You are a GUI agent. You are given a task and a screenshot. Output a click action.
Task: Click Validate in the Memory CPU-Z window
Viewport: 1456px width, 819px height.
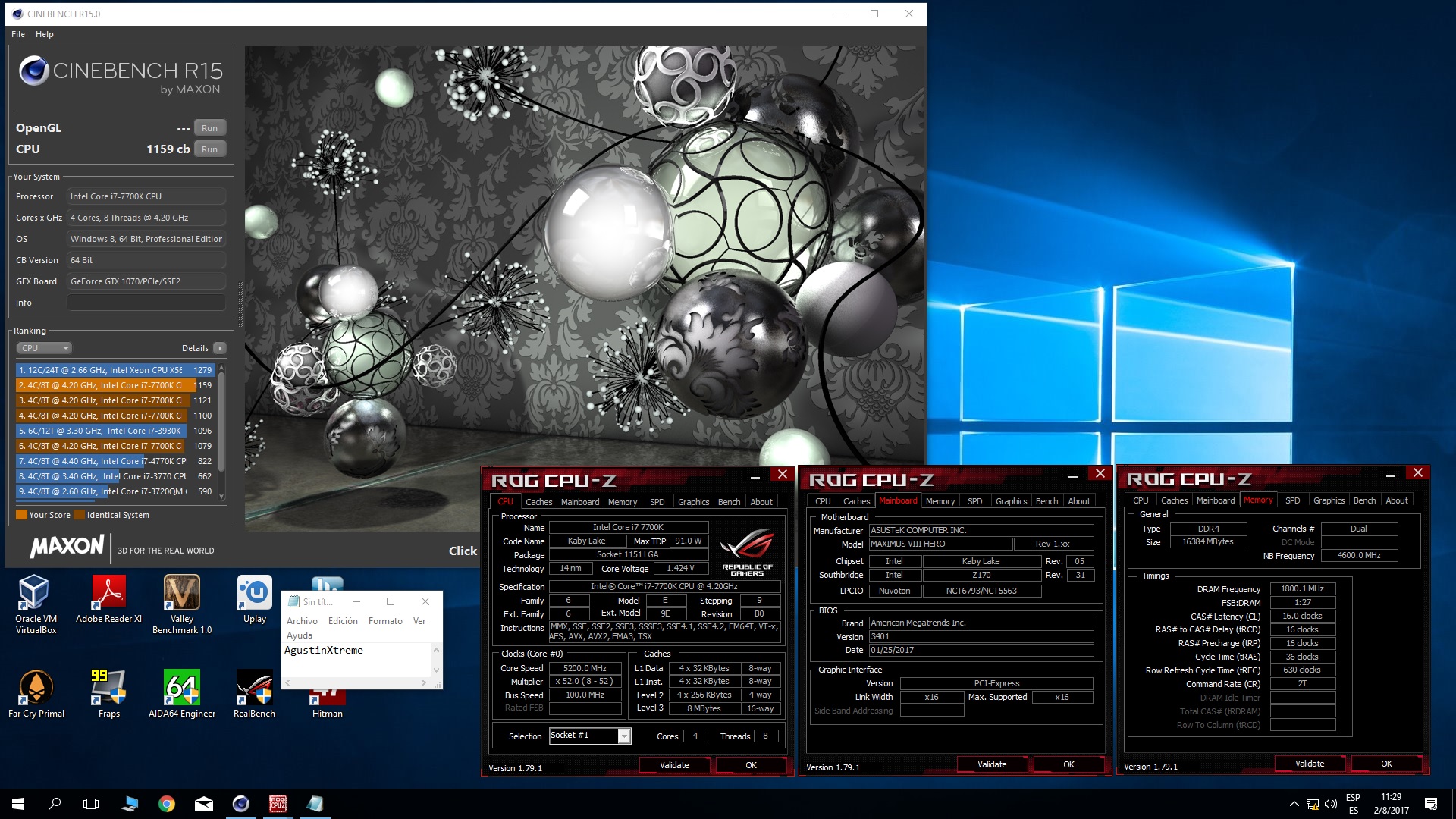point(1310,764)
